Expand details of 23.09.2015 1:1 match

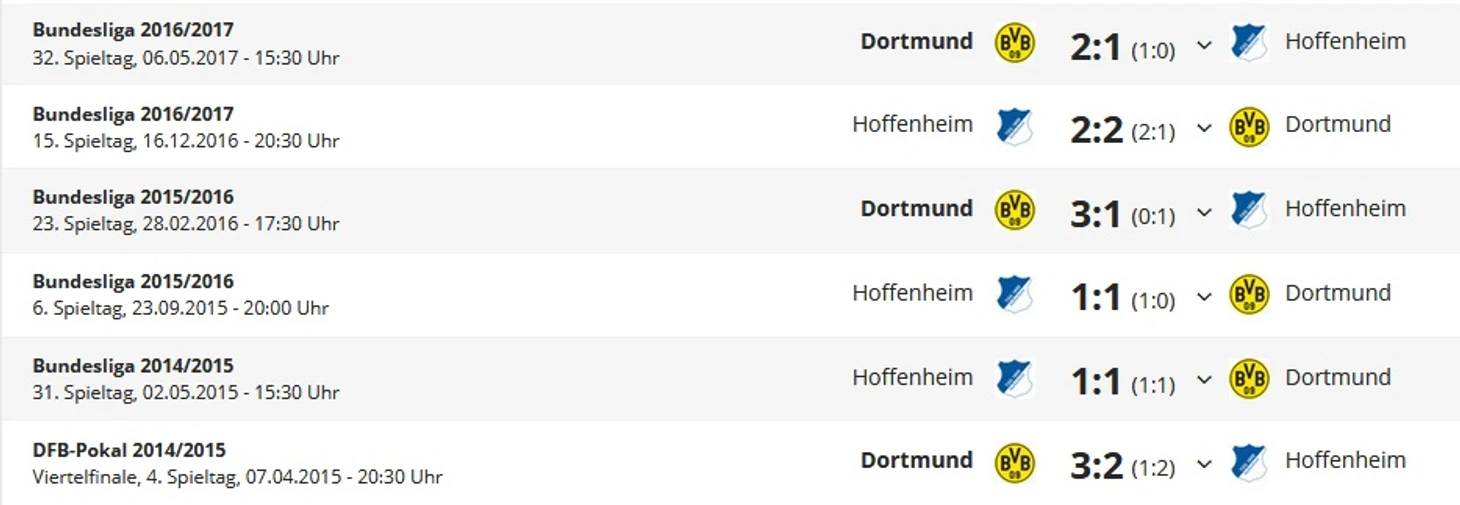tap(1204, 297)
